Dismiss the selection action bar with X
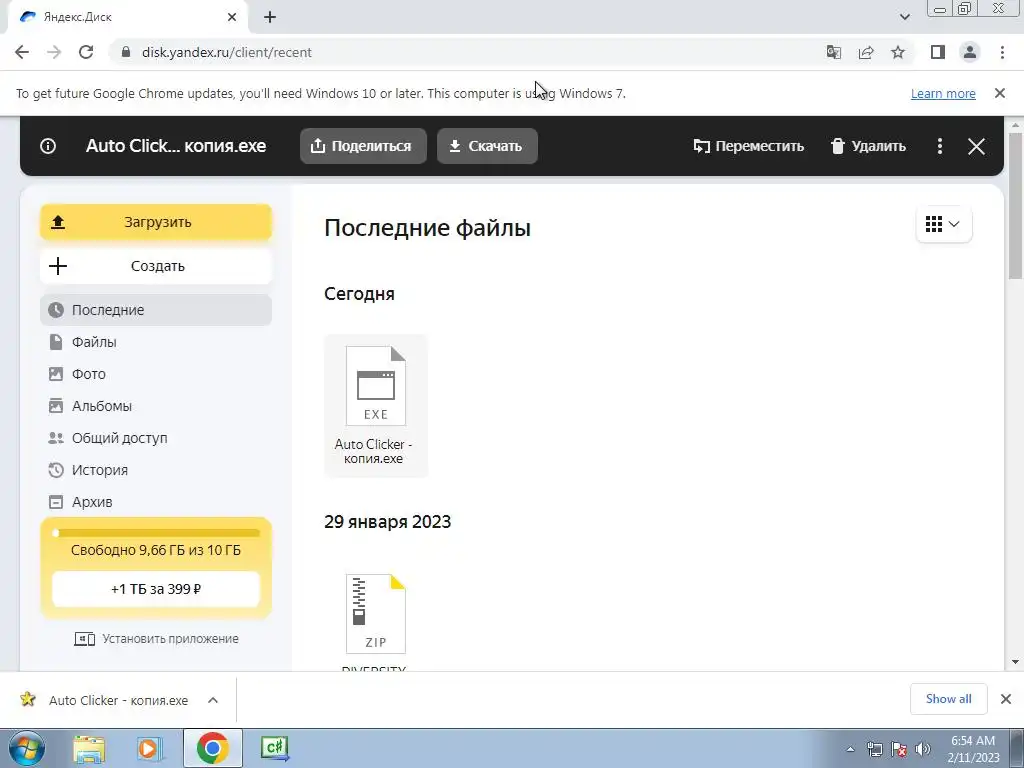The image size is (1024, 768). tap(976, 146)
